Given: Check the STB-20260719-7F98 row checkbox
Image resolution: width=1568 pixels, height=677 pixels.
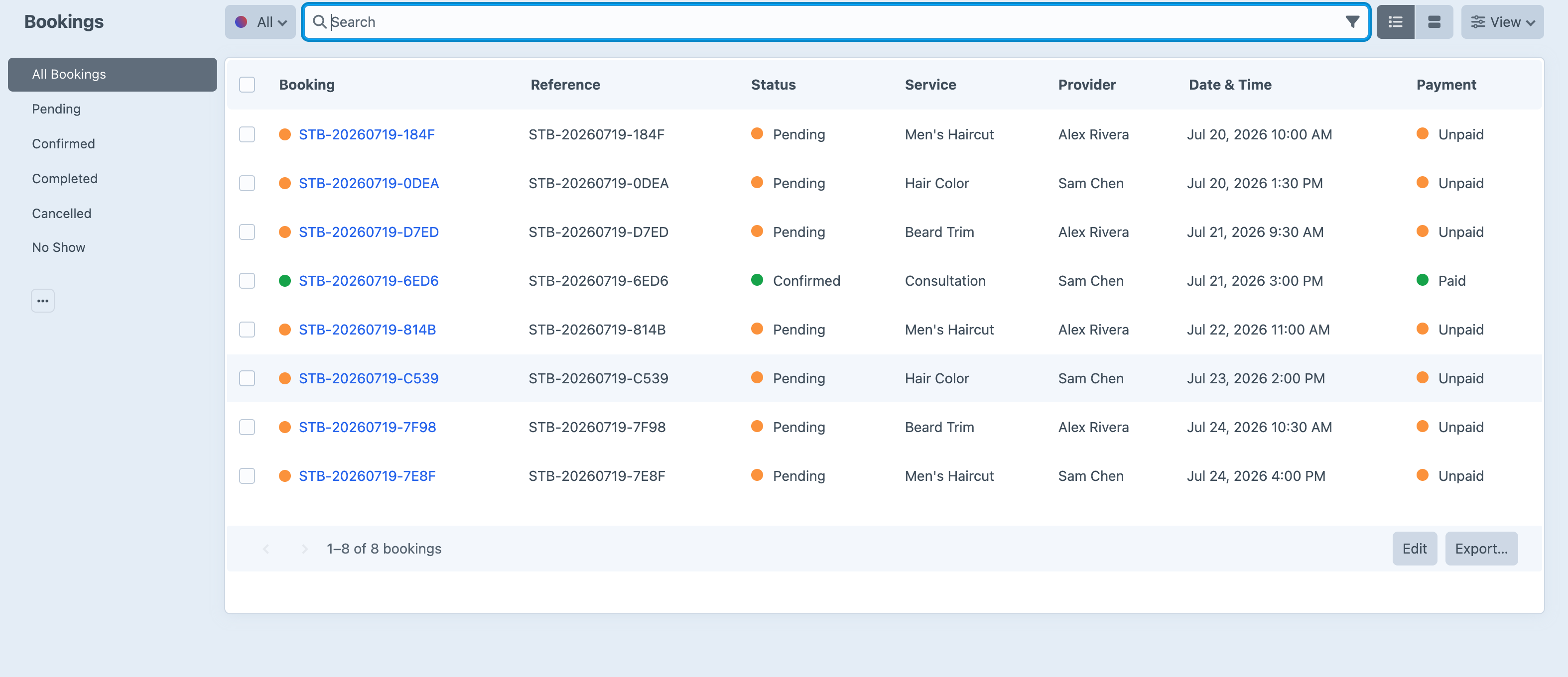Looking at the screenshot, I should point(247,427).
